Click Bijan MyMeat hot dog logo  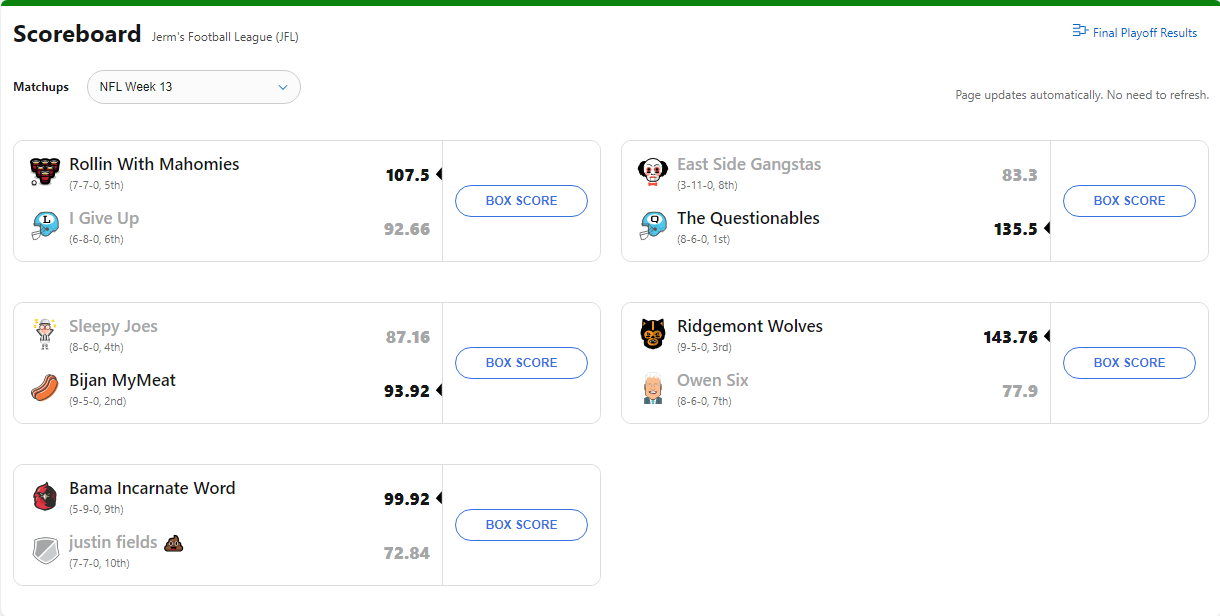[45, 388]
